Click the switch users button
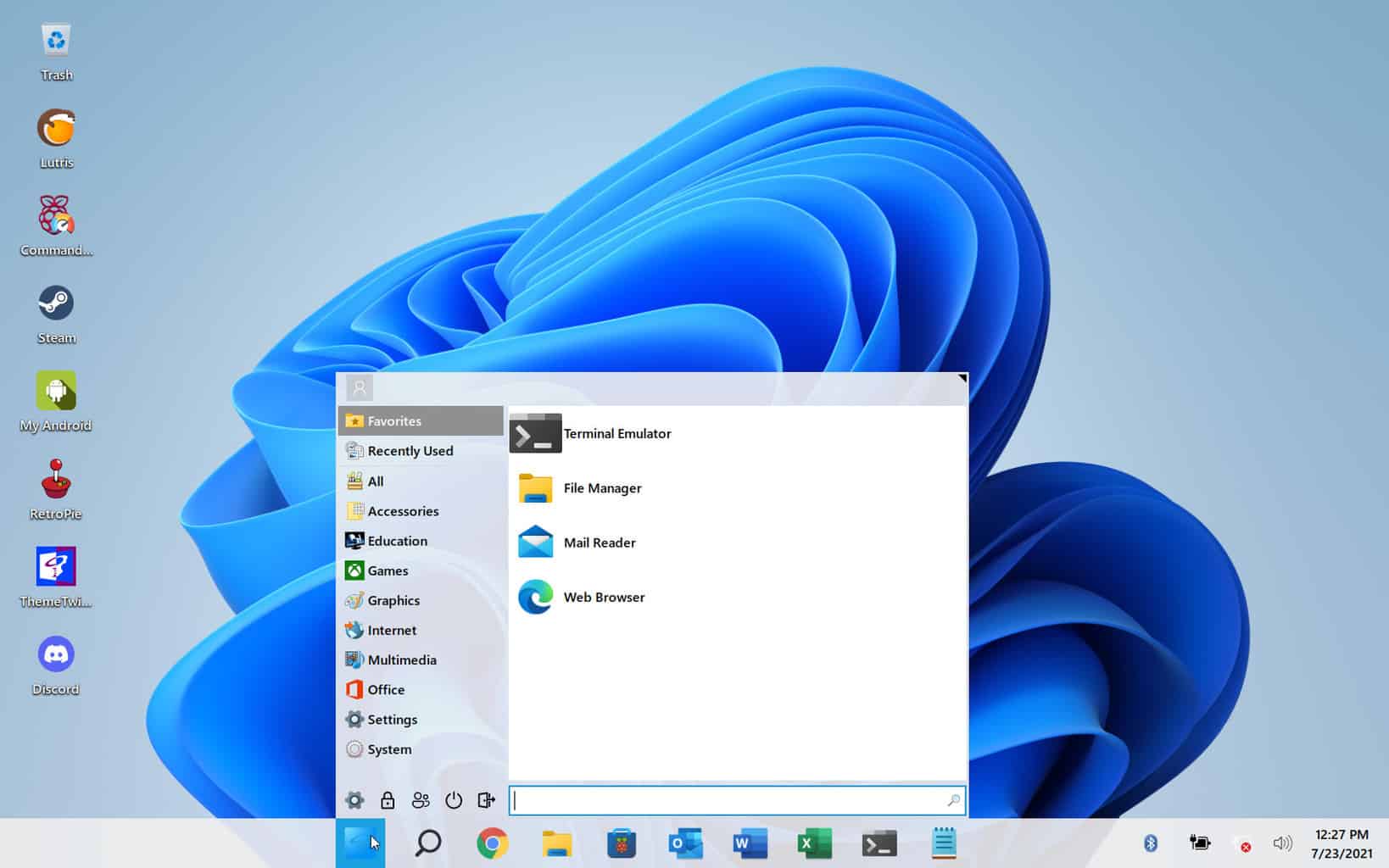This screenshot has height=868, width=1389. (421, 800)
